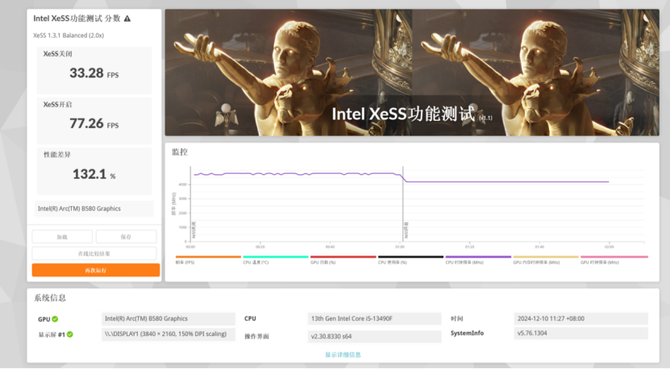Click the 13th Gen Intel Core i5-13490F field
Screen dimensions: 670x369
(374, 319)
